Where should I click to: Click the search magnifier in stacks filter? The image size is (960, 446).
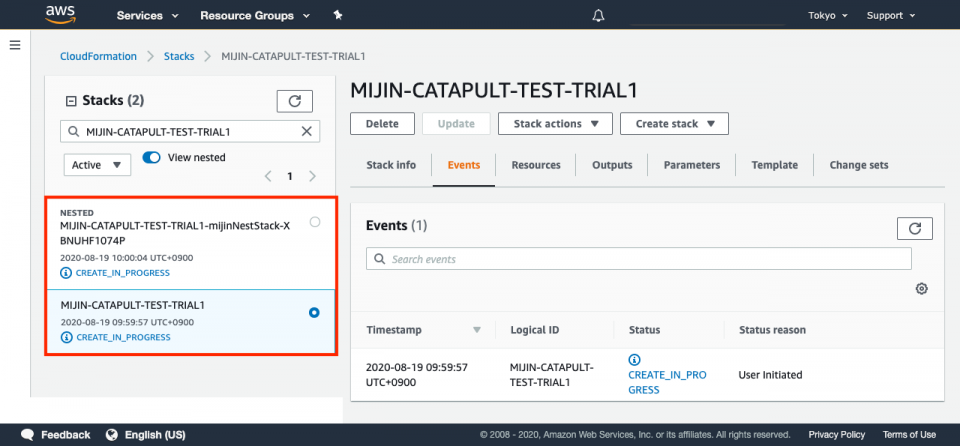(73, 131)
